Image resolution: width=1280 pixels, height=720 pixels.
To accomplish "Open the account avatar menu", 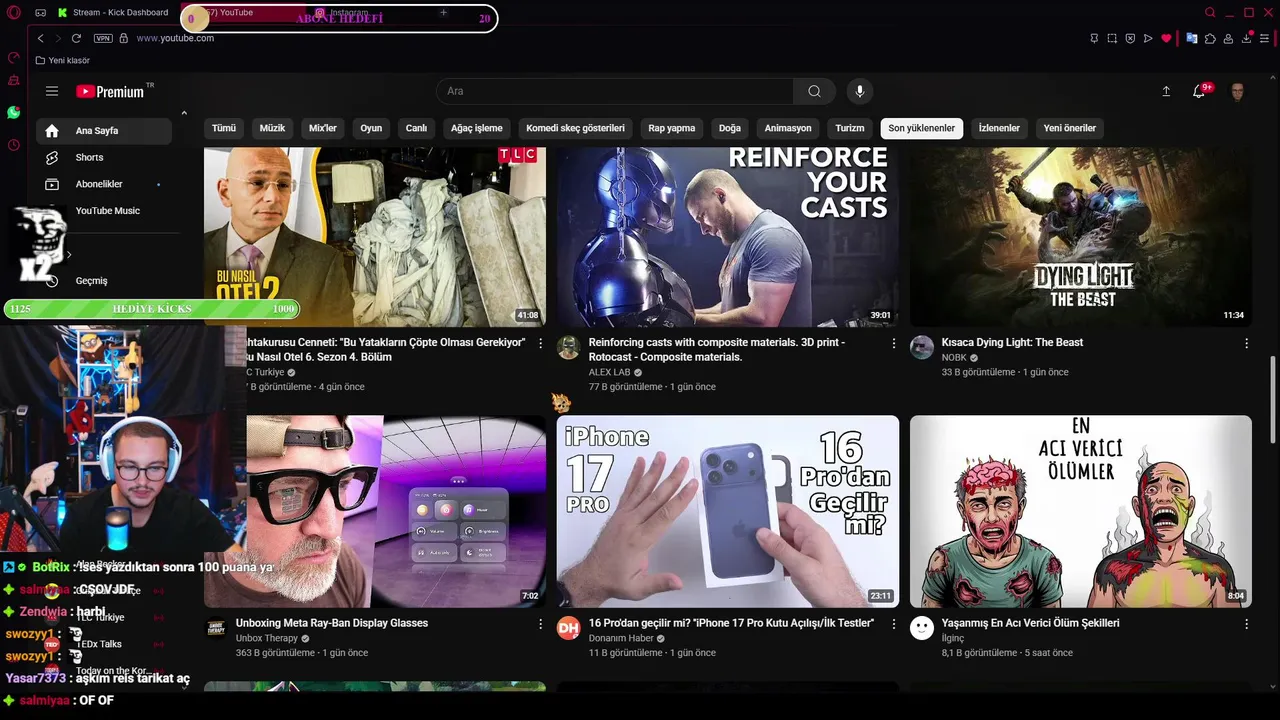I will click(1238, 92).
